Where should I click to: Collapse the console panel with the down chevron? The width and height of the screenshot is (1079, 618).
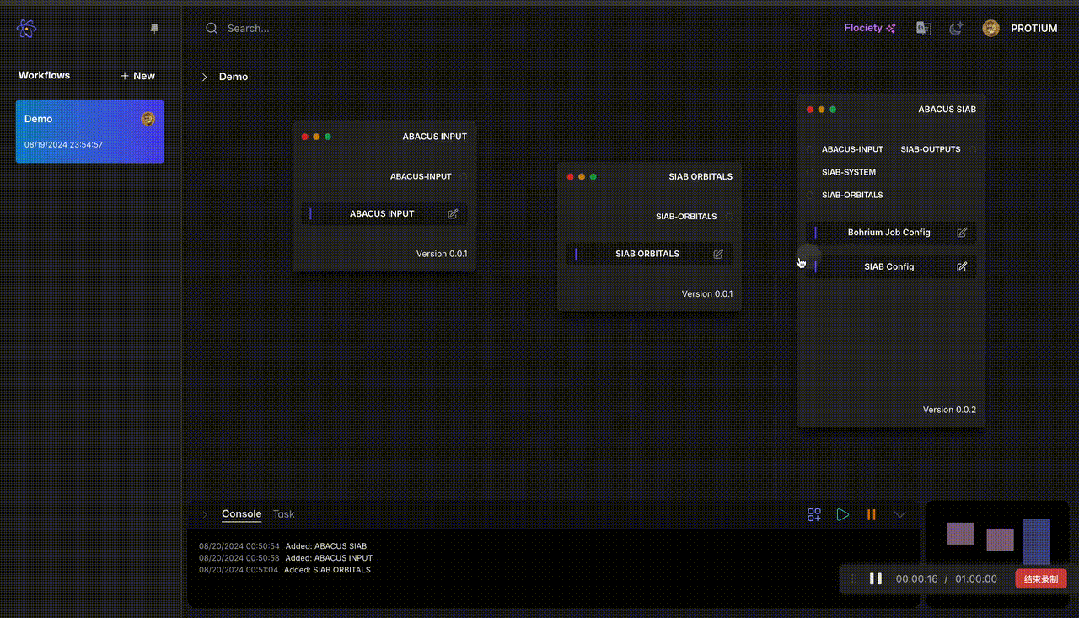coord(900,514)
